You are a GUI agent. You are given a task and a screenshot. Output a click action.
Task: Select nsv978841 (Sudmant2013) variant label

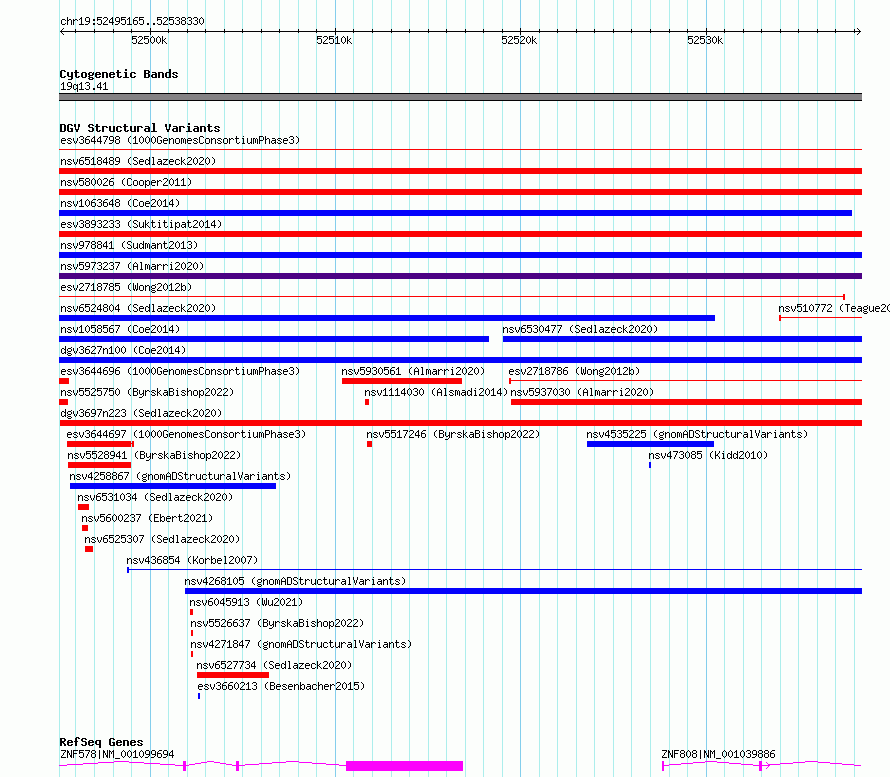[x=129, y=245]
